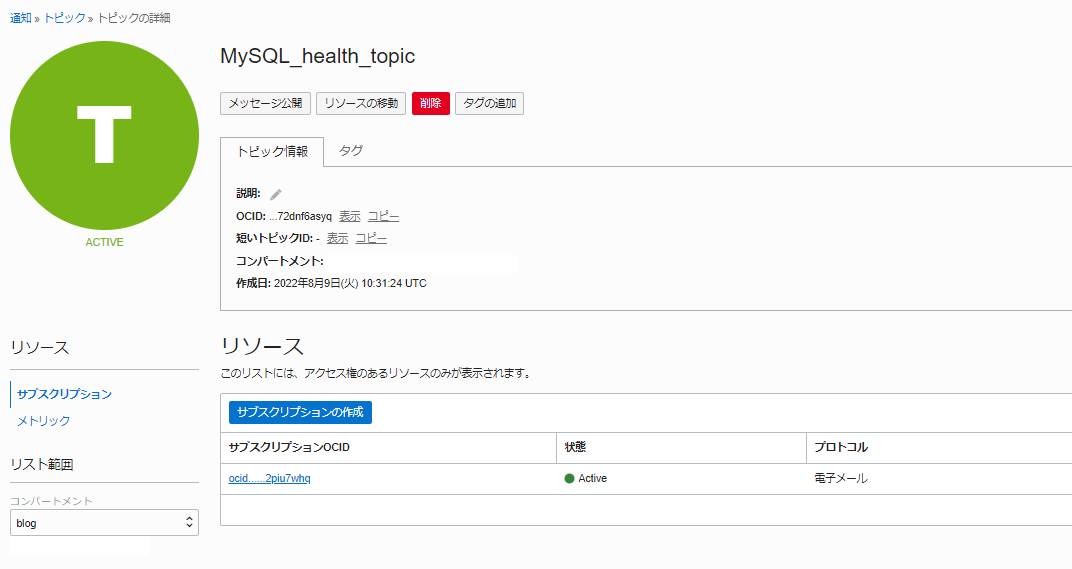Image resolution: width=1072 pixels, height=569 pixels.
Task: Click the pencil icon to edit description
Action: tap(276, 194)
